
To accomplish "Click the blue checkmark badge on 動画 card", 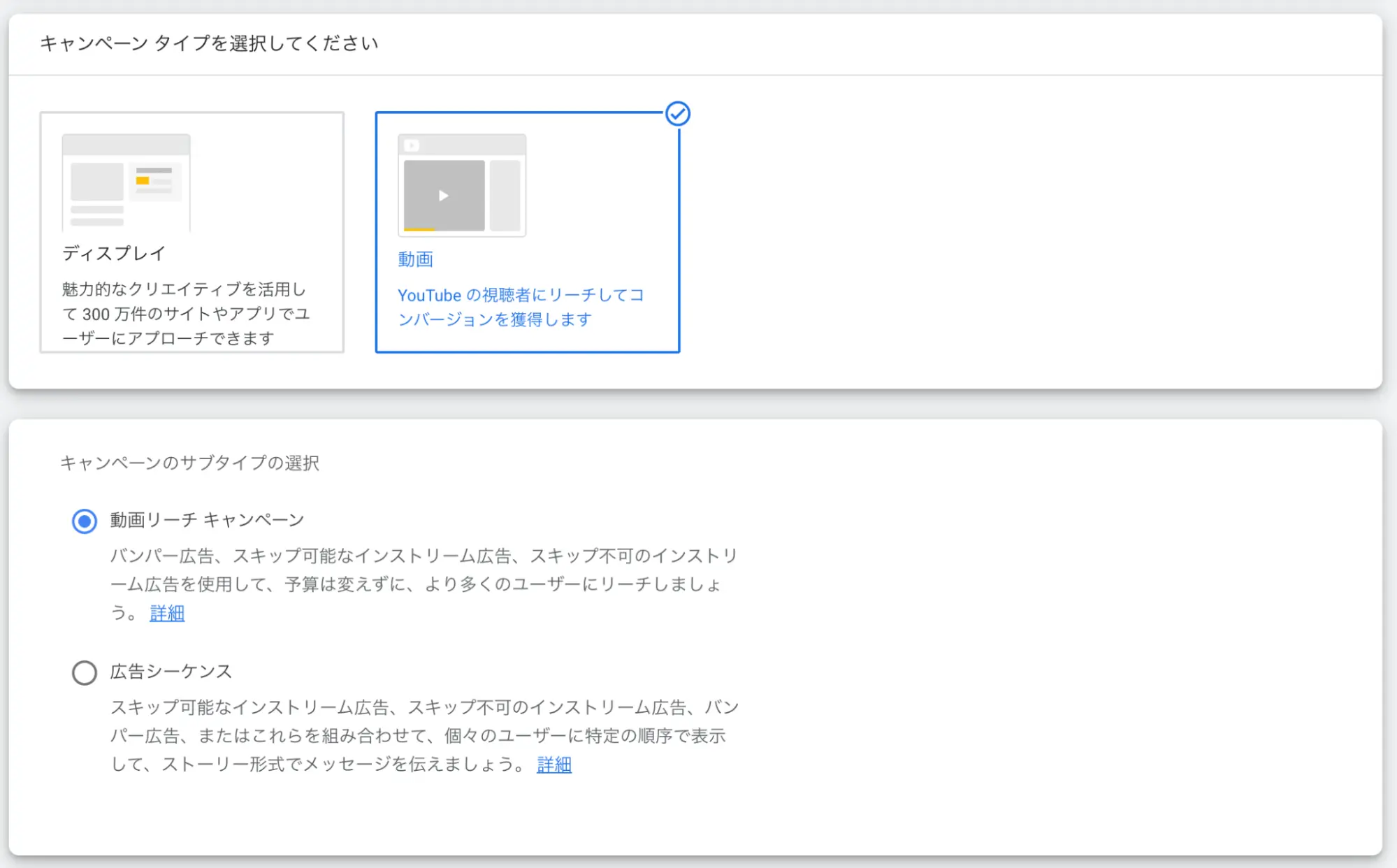I will tap(677, 114).
